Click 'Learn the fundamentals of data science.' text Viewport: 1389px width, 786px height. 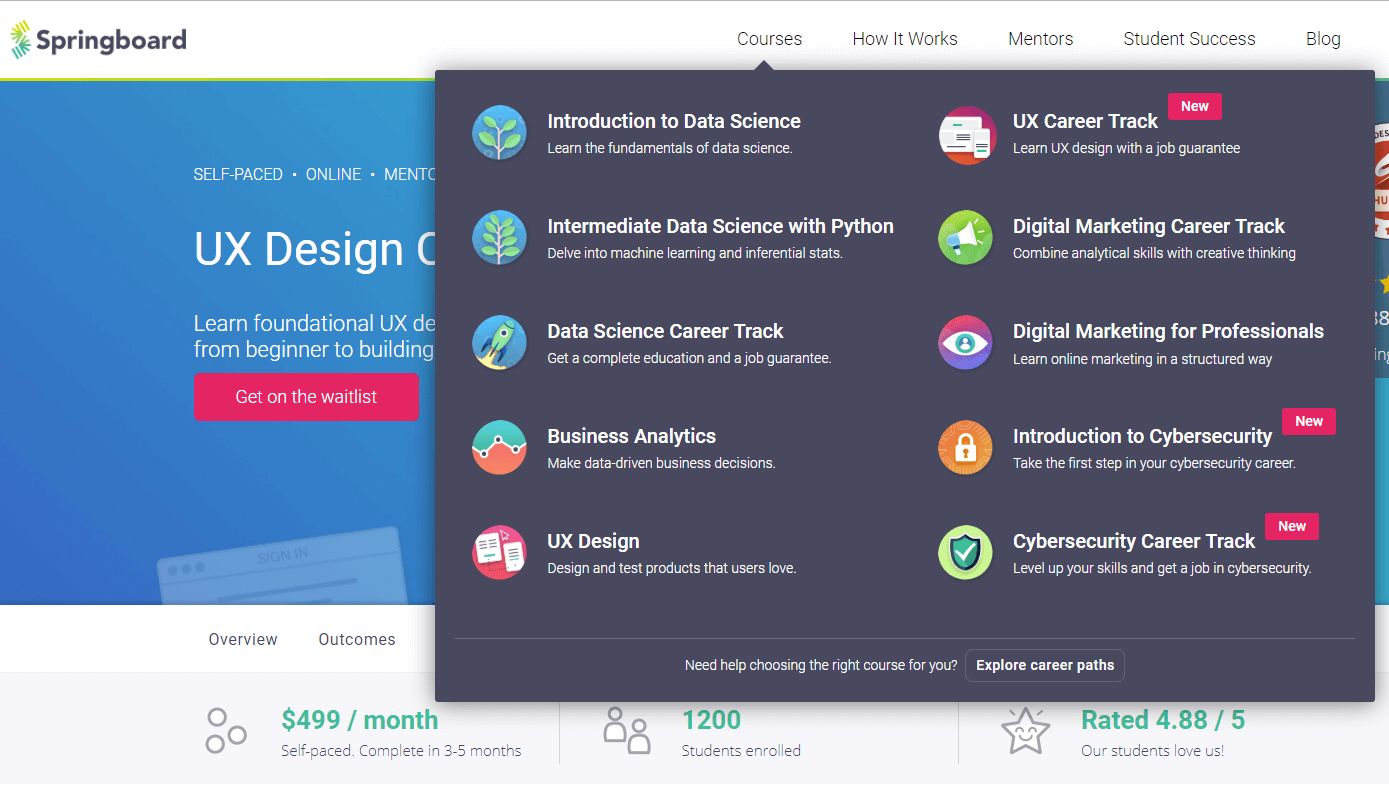(670, 148)
